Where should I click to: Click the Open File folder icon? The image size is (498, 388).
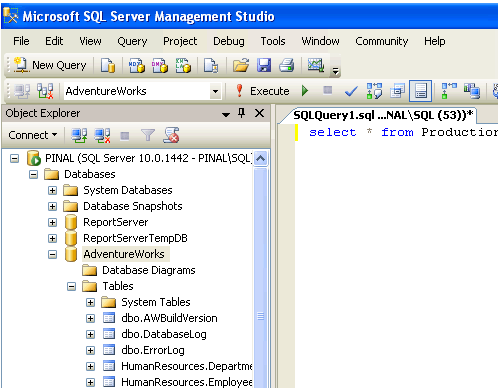pos(241,65)
